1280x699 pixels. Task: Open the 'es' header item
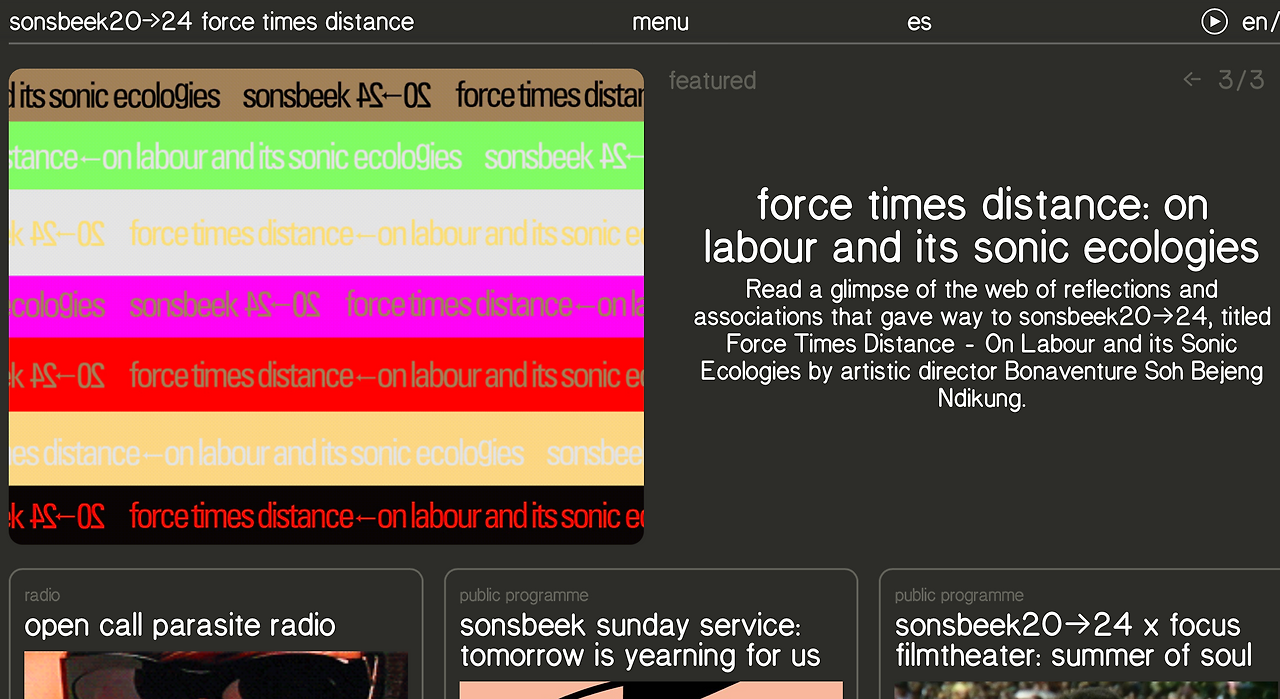919,22
